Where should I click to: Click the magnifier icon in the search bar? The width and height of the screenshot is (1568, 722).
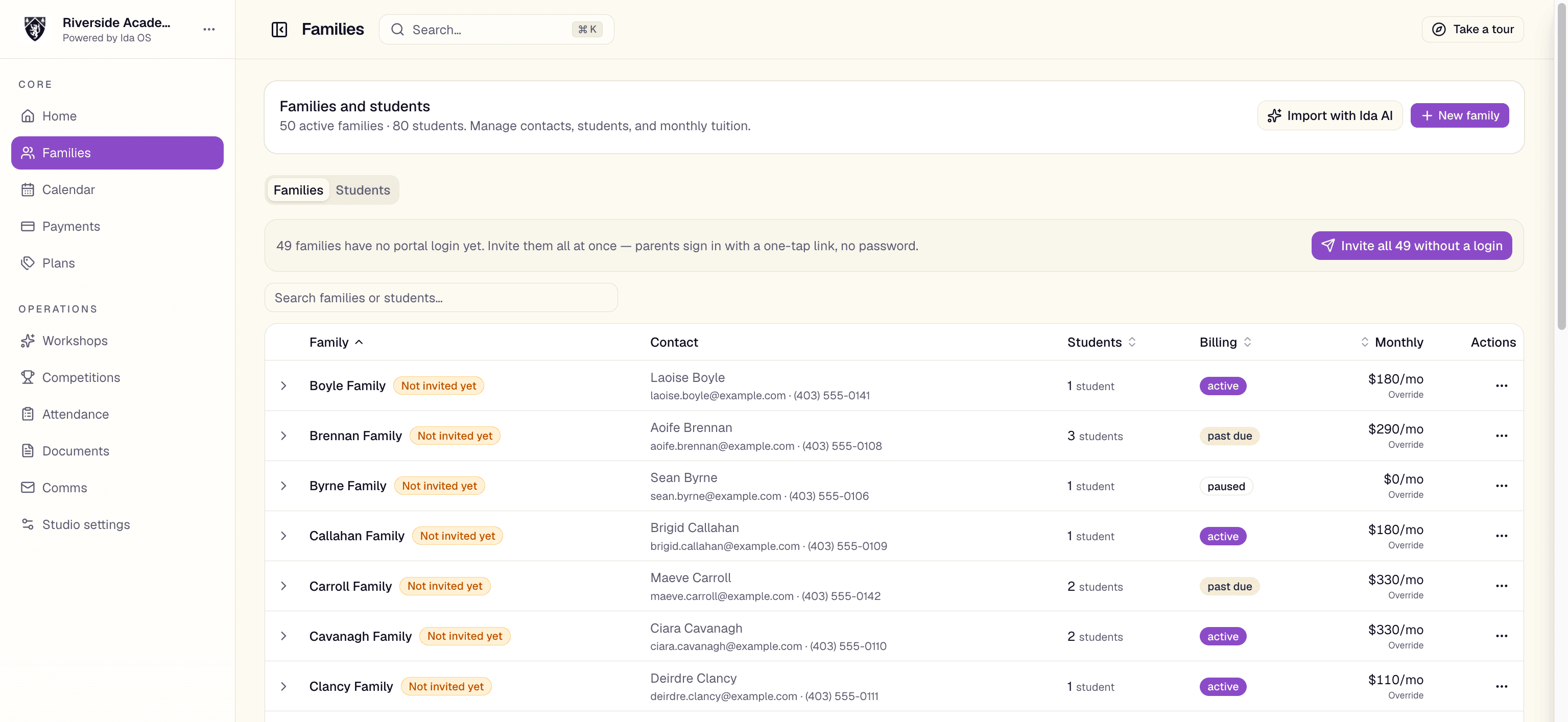click(397, 29)
